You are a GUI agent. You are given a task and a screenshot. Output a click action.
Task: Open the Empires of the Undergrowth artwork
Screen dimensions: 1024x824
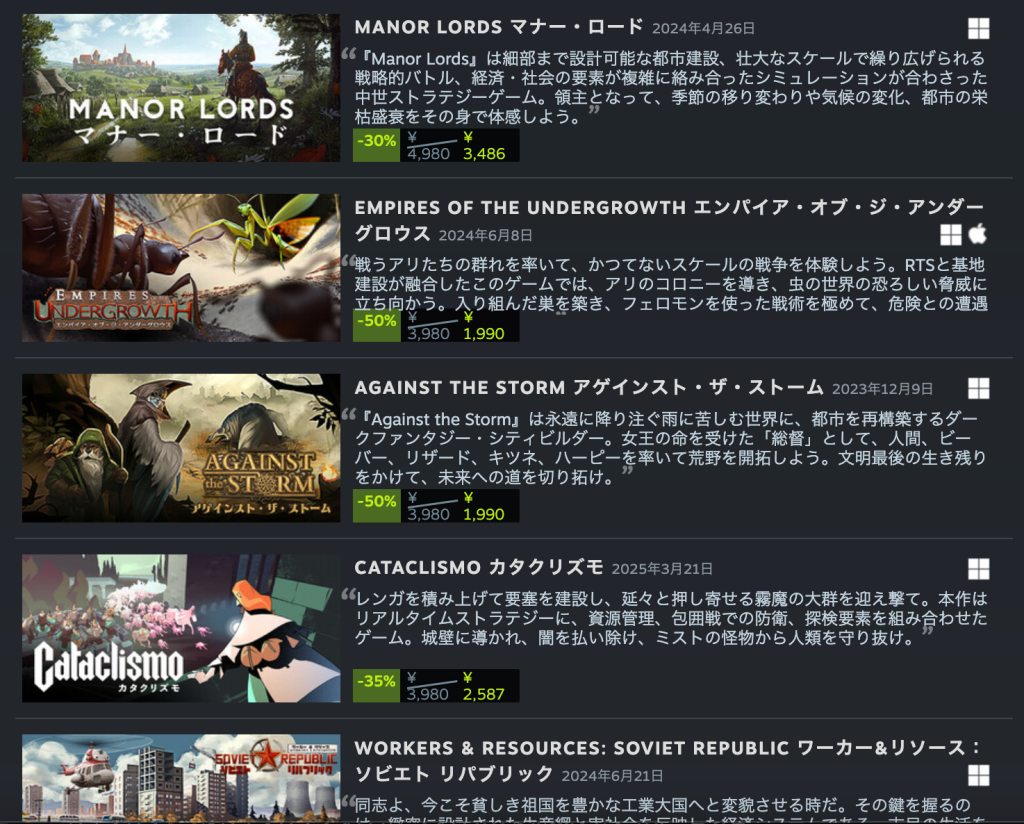[x=181, y=268]
